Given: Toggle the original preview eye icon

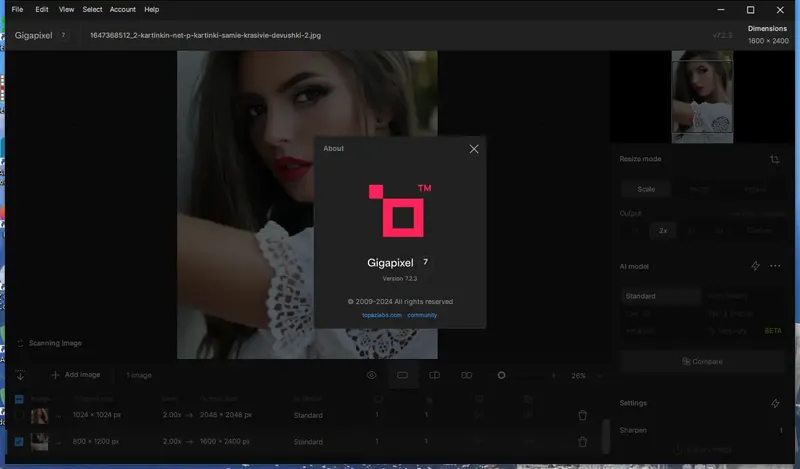Looking at the screenshot, I should 371,375.
